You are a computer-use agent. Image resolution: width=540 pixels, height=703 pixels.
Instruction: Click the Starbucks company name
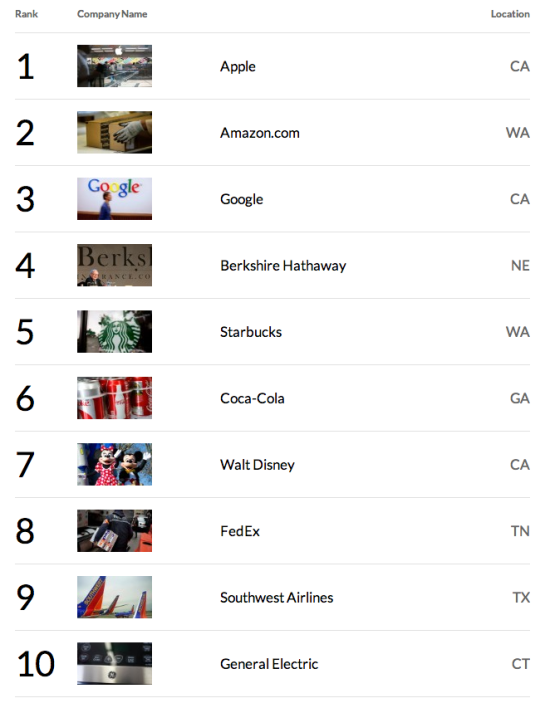(251, 332)
